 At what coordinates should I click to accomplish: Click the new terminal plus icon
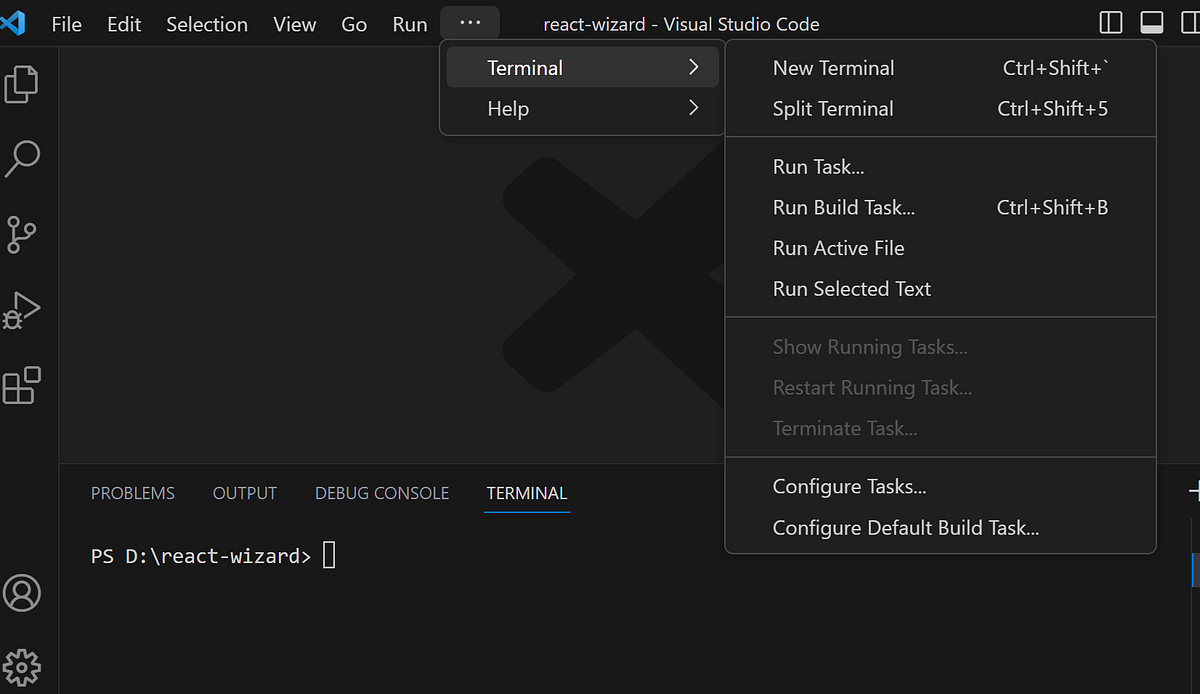point(1196,491)
